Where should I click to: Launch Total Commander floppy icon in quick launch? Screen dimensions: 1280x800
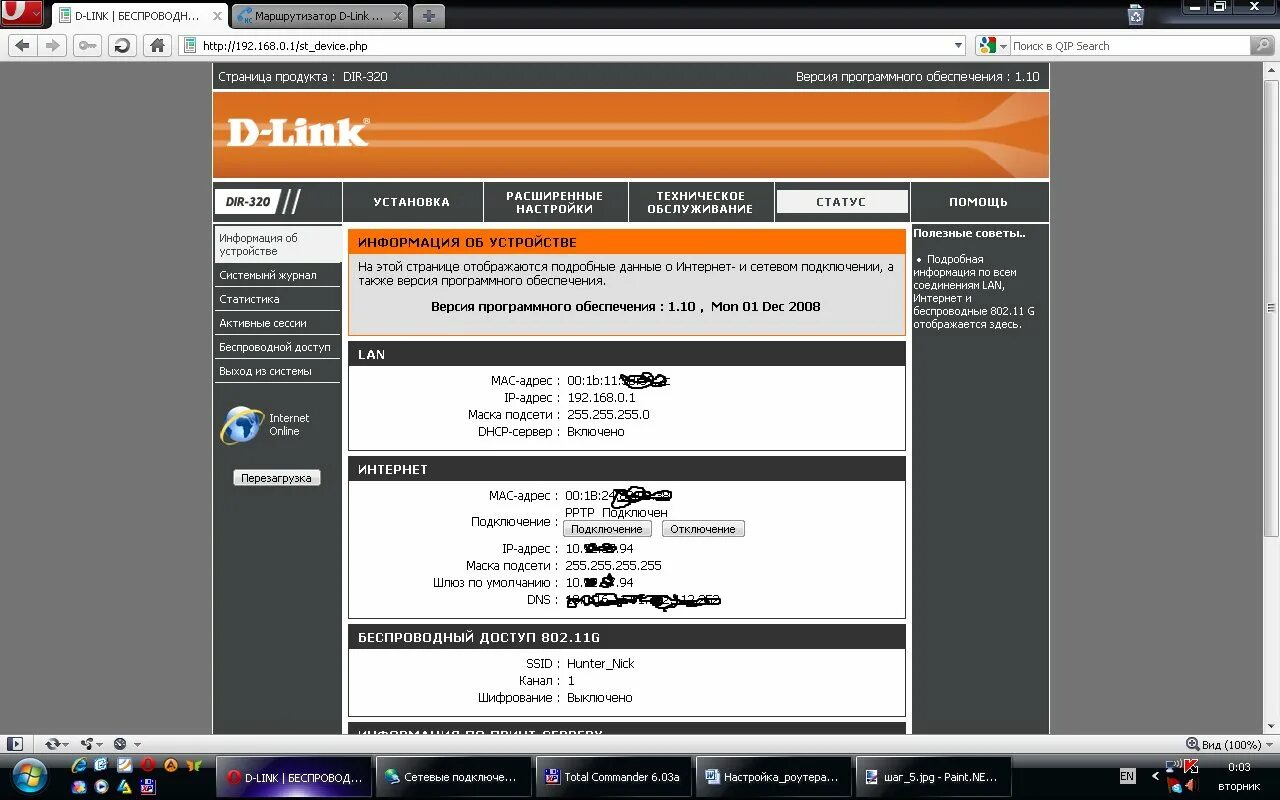tap(148, 787)
